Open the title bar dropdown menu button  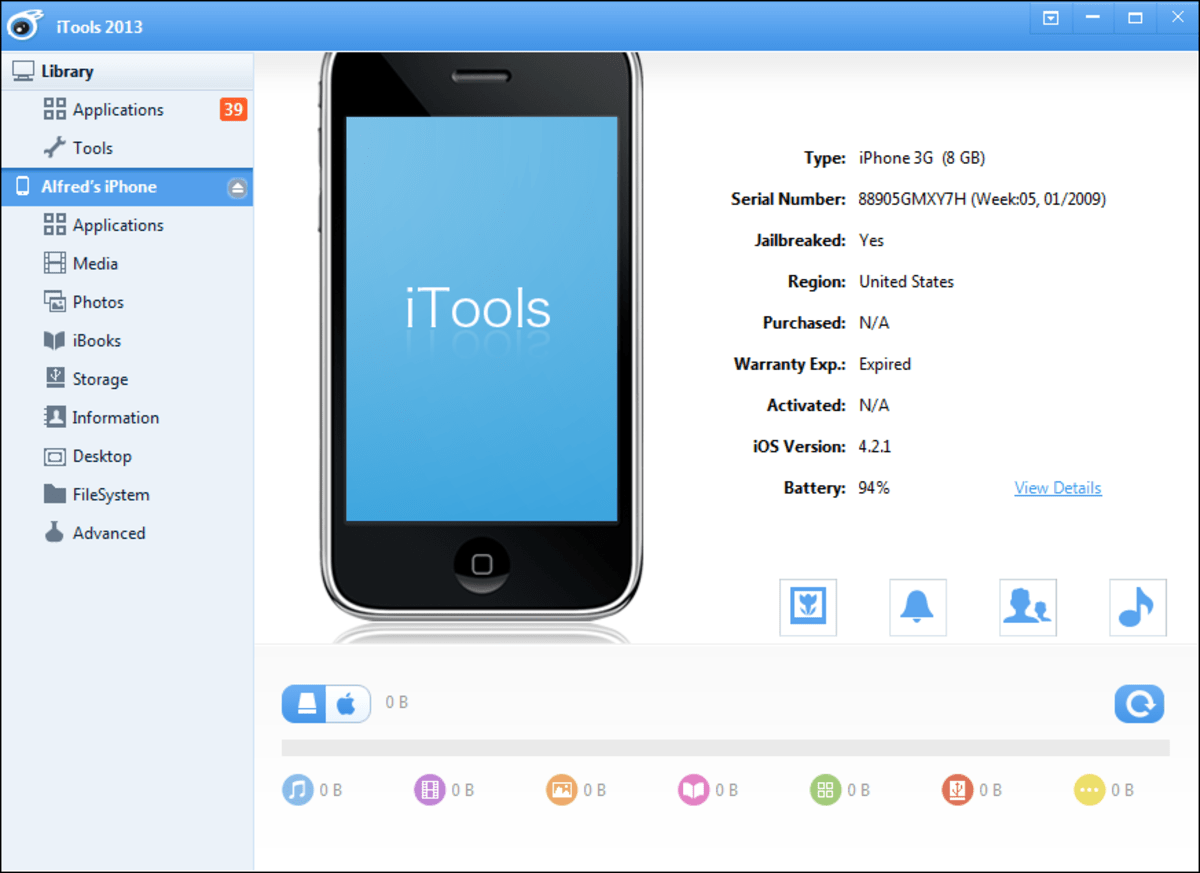pos(1051,17)
